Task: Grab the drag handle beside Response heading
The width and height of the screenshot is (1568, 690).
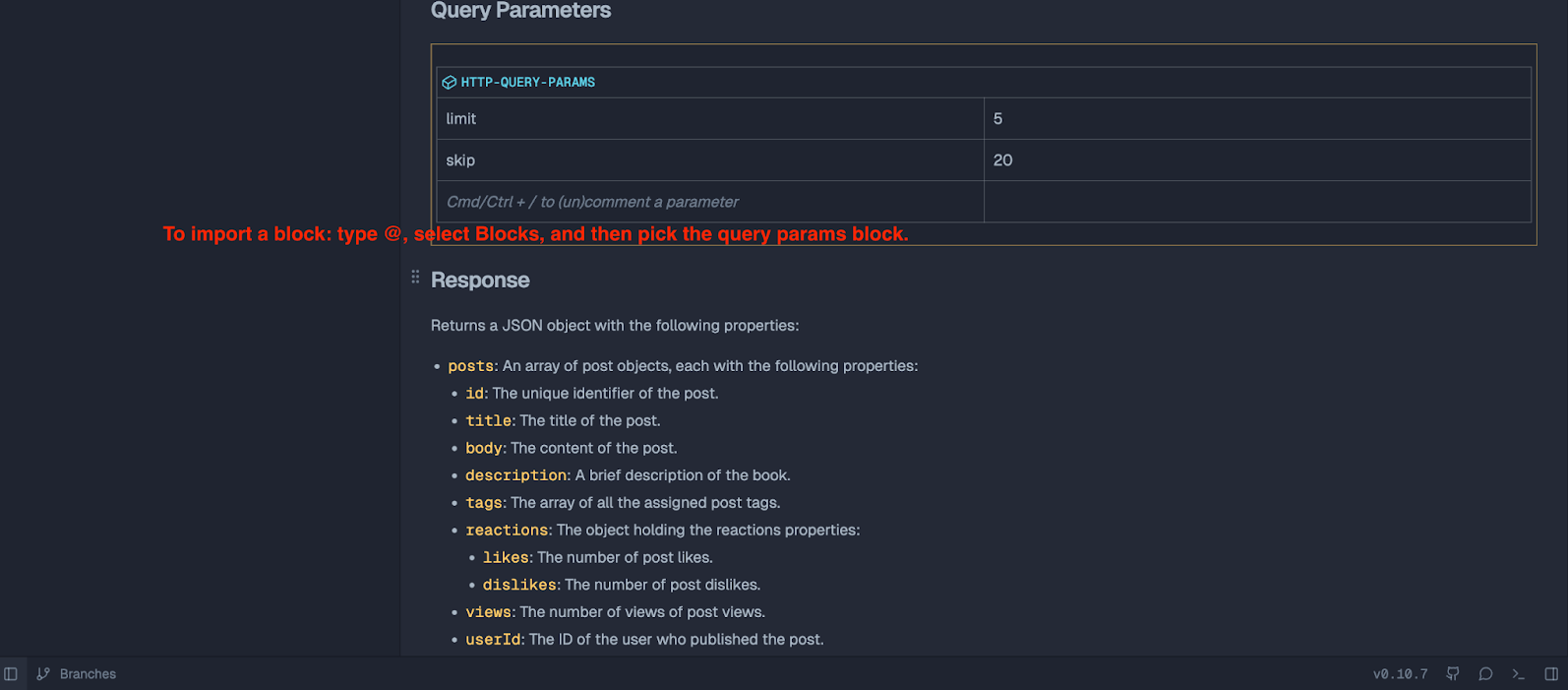Action: 415,278
